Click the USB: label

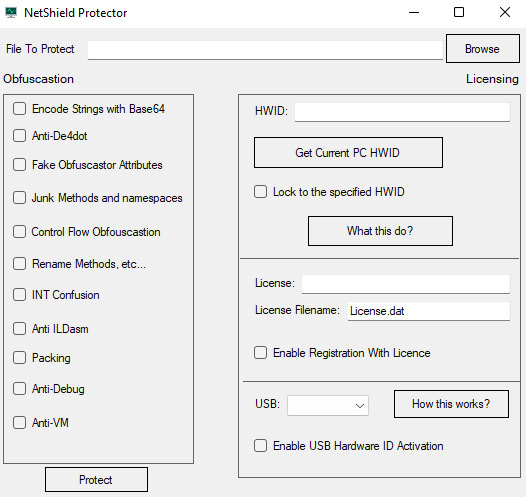point(267,403)
